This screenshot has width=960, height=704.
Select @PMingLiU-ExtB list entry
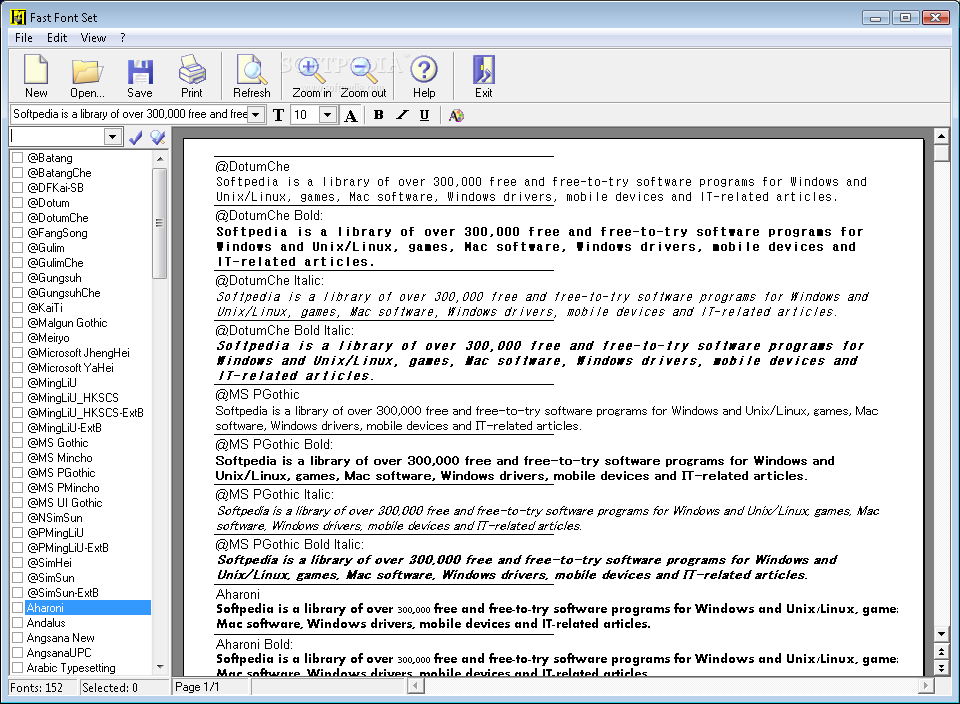(x=68, y=548)
